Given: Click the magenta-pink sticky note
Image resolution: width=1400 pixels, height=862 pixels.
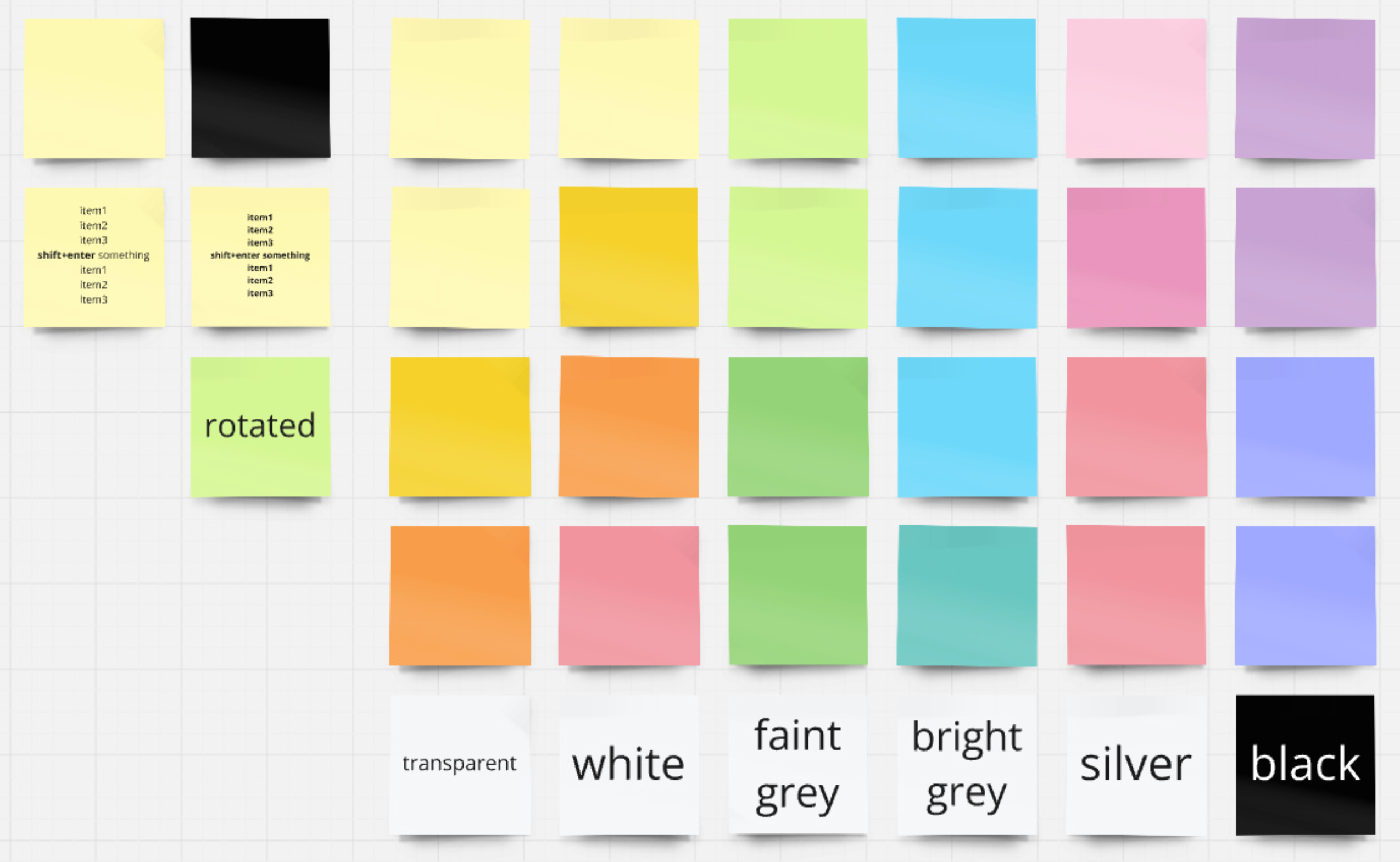Looking at the screenshot, I should 1136,257.
